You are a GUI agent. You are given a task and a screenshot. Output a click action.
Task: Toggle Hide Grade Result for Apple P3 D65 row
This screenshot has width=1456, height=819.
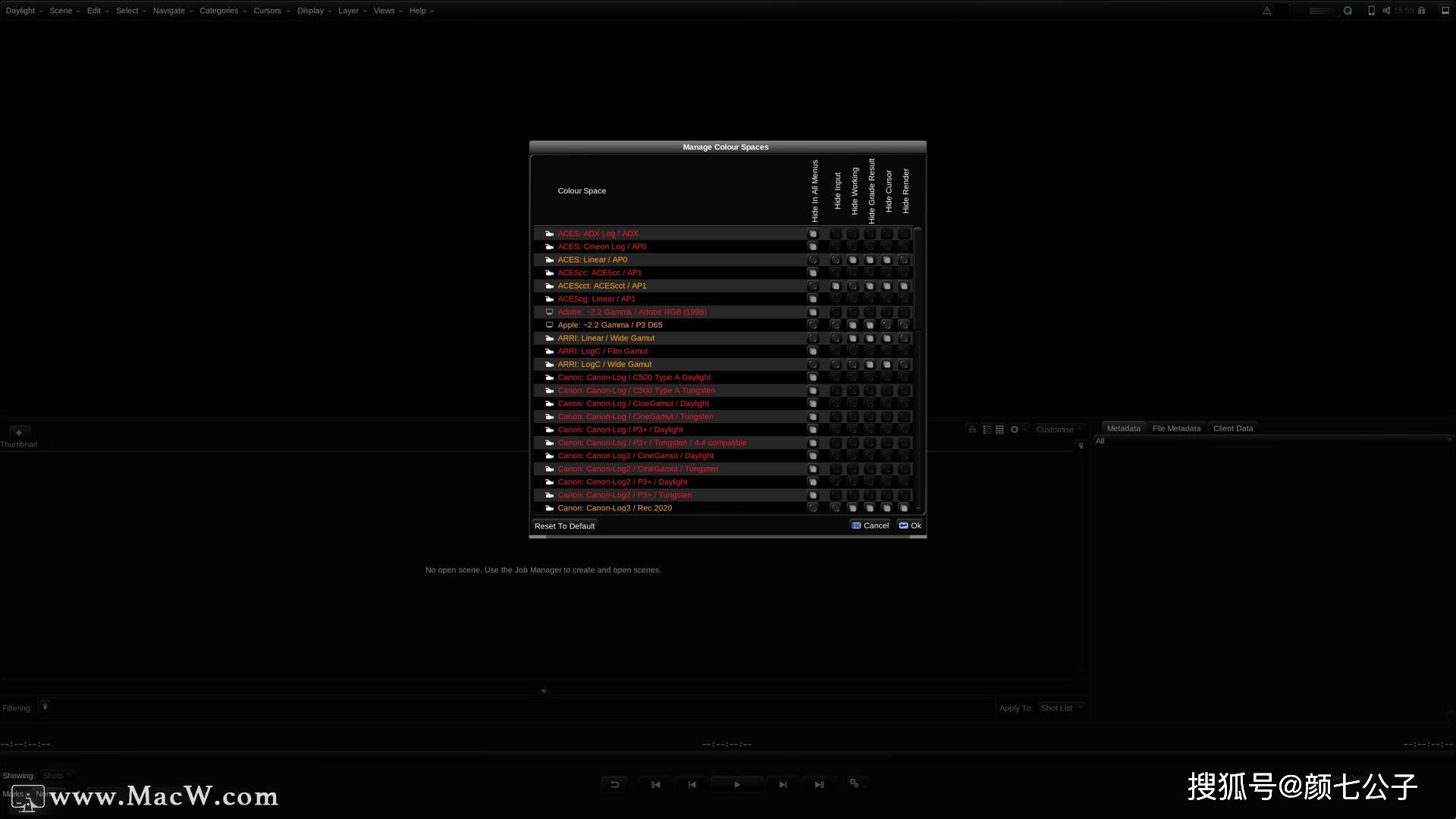(870, 325)
